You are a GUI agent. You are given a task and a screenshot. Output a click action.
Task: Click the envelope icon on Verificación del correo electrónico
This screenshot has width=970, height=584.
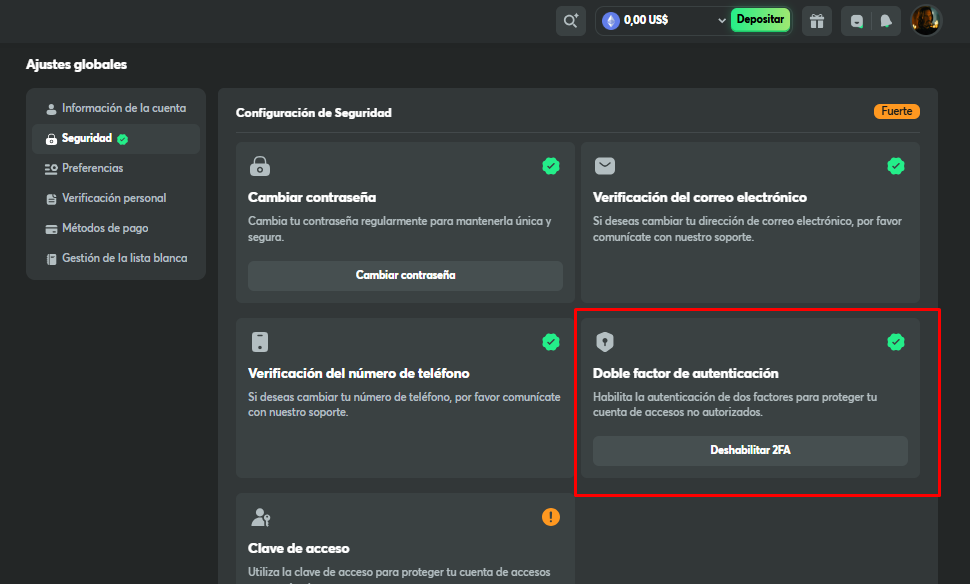pos(605,165)
